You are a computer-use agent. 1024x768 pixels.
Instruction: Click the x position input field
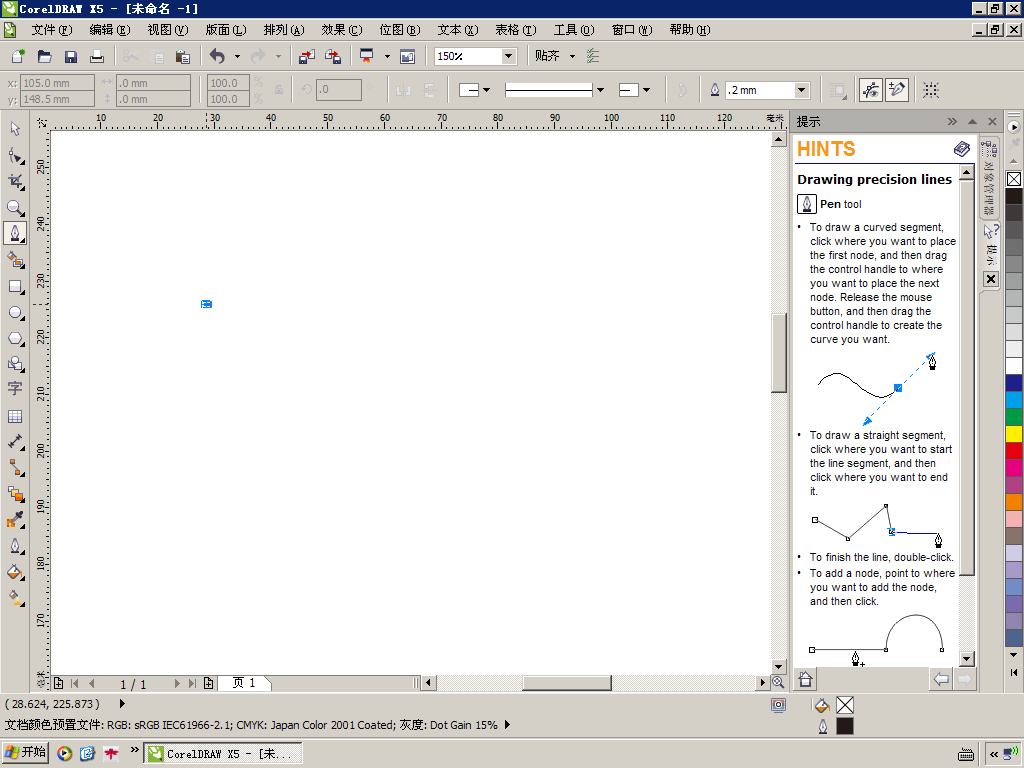pyautogui.click(x=57, y=83)
